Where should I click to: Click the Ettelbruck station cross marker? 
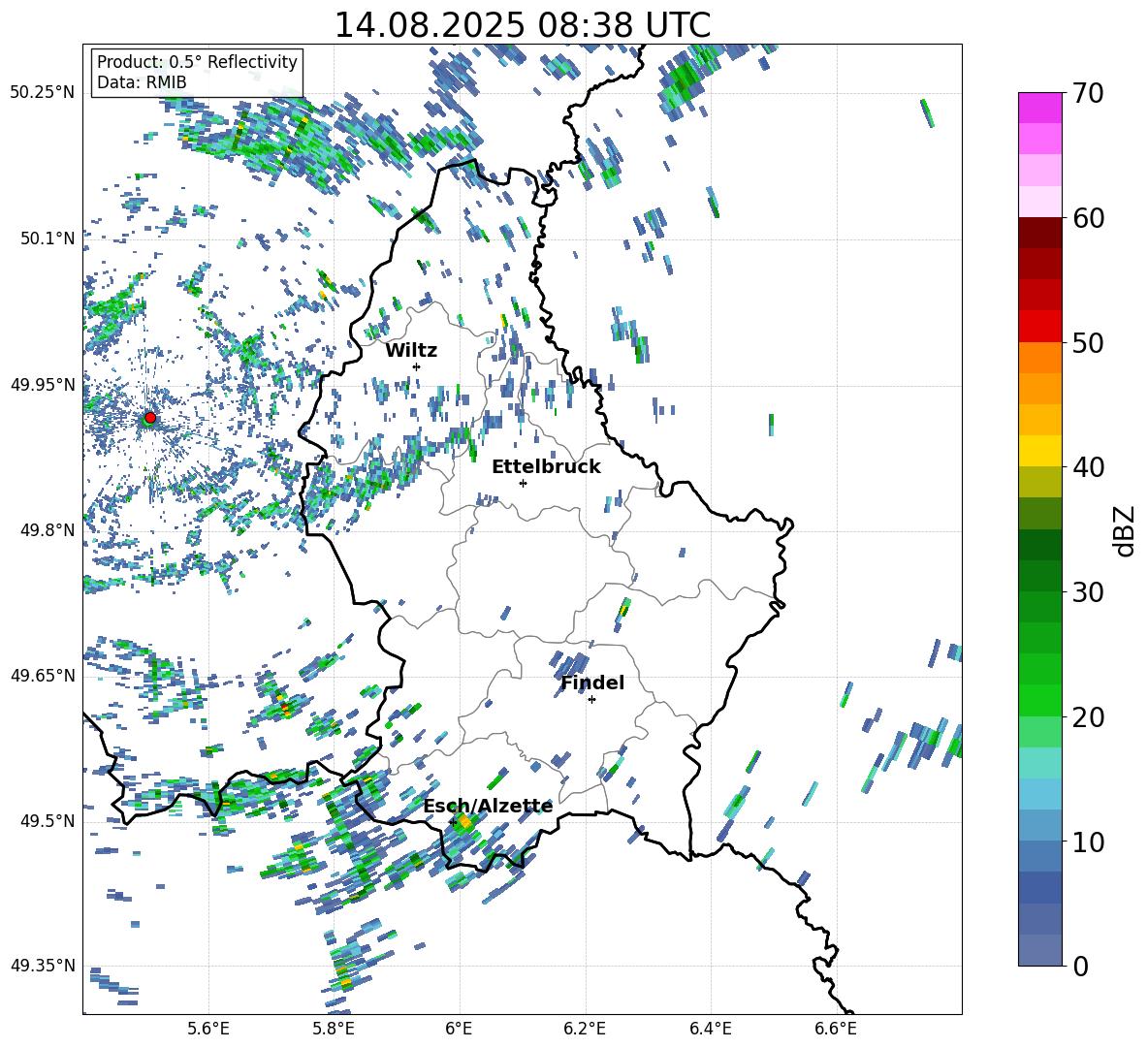(523, 483)
